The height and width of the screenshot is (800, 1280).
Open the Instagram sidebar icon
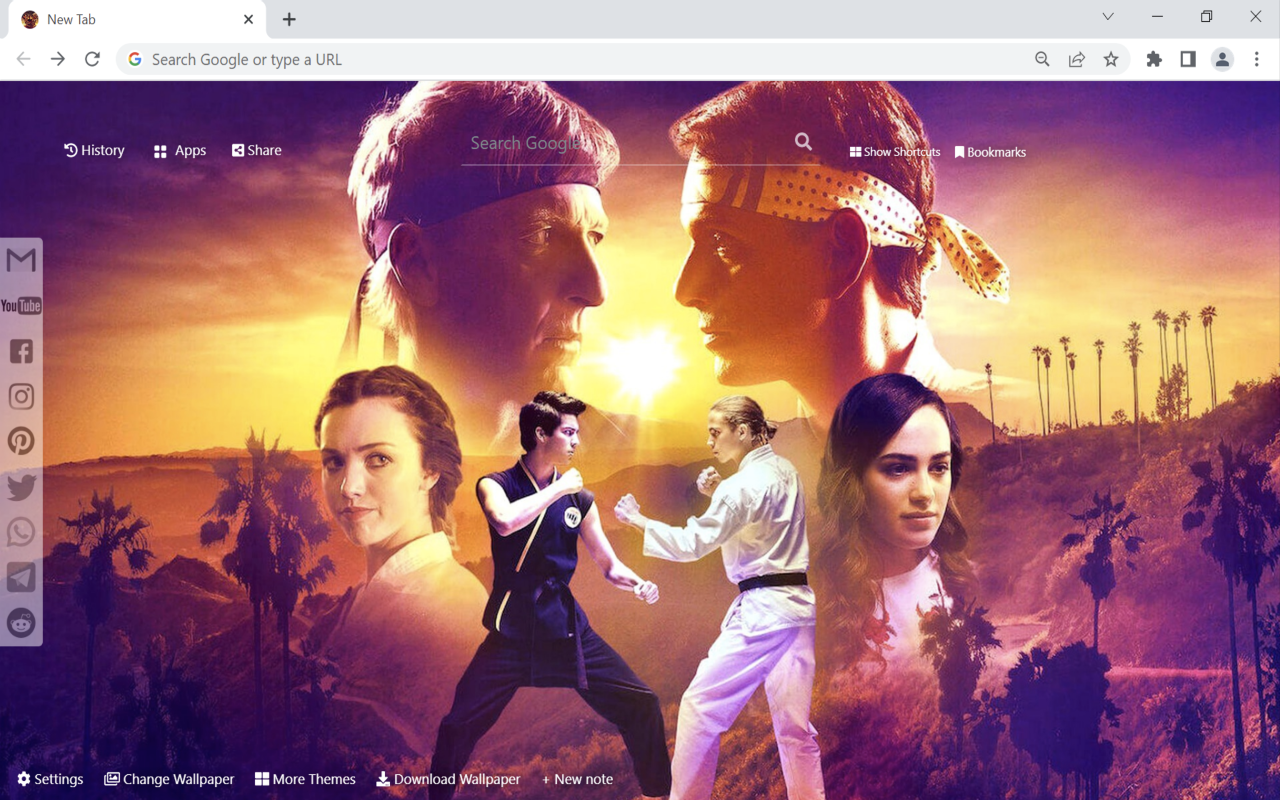[x=21, y=396]
